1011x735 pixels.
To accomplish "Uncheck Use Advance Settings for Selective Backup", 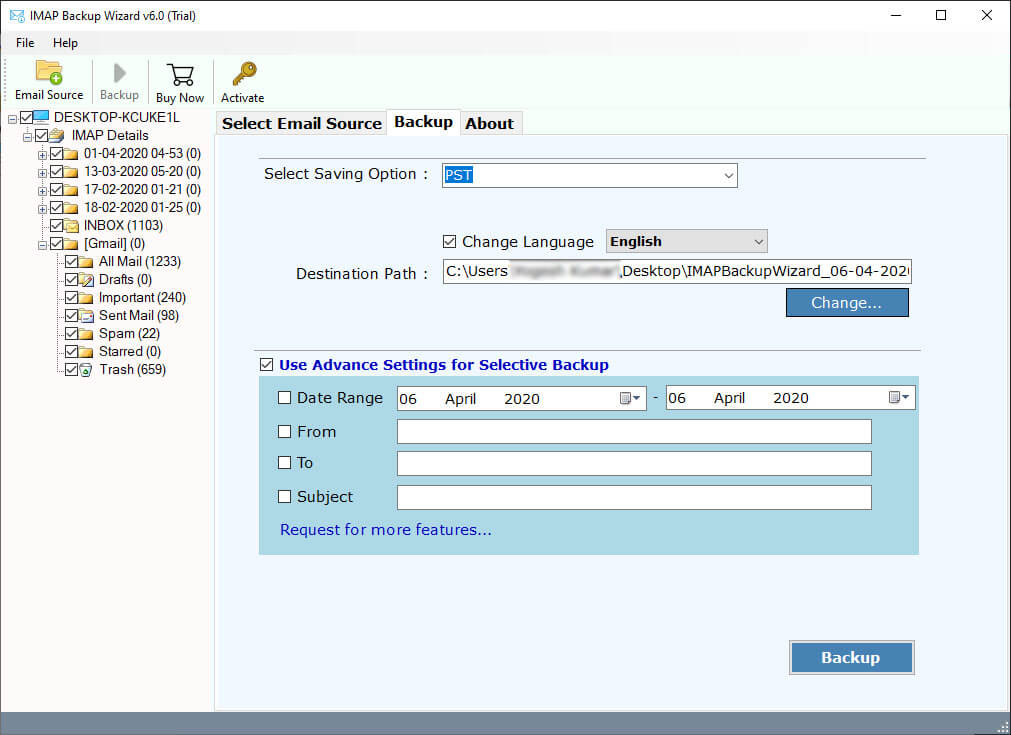I will (x=266, y=365).
